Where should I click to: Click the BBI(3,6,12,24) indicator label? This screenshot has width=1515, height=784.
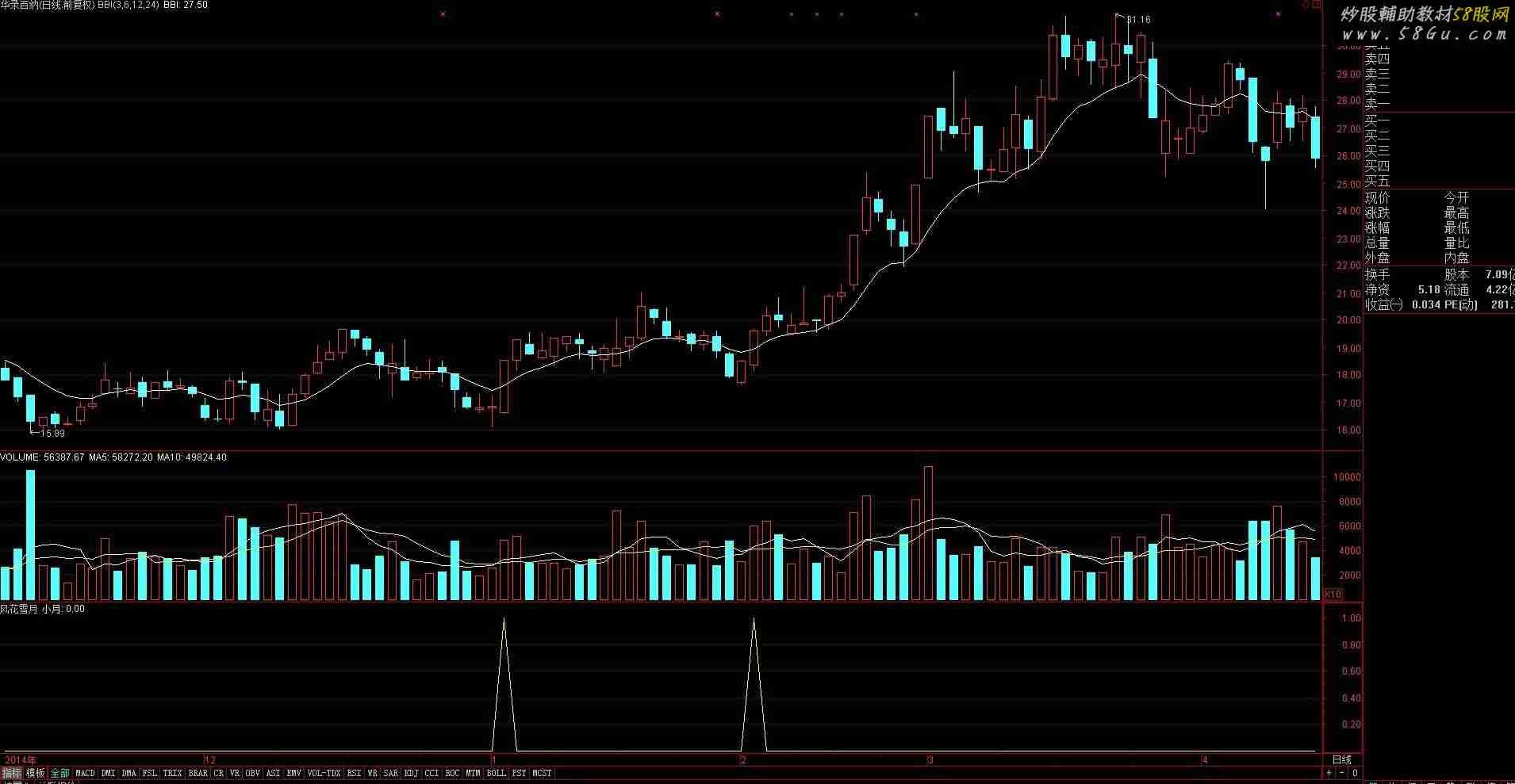click(128, 5)
